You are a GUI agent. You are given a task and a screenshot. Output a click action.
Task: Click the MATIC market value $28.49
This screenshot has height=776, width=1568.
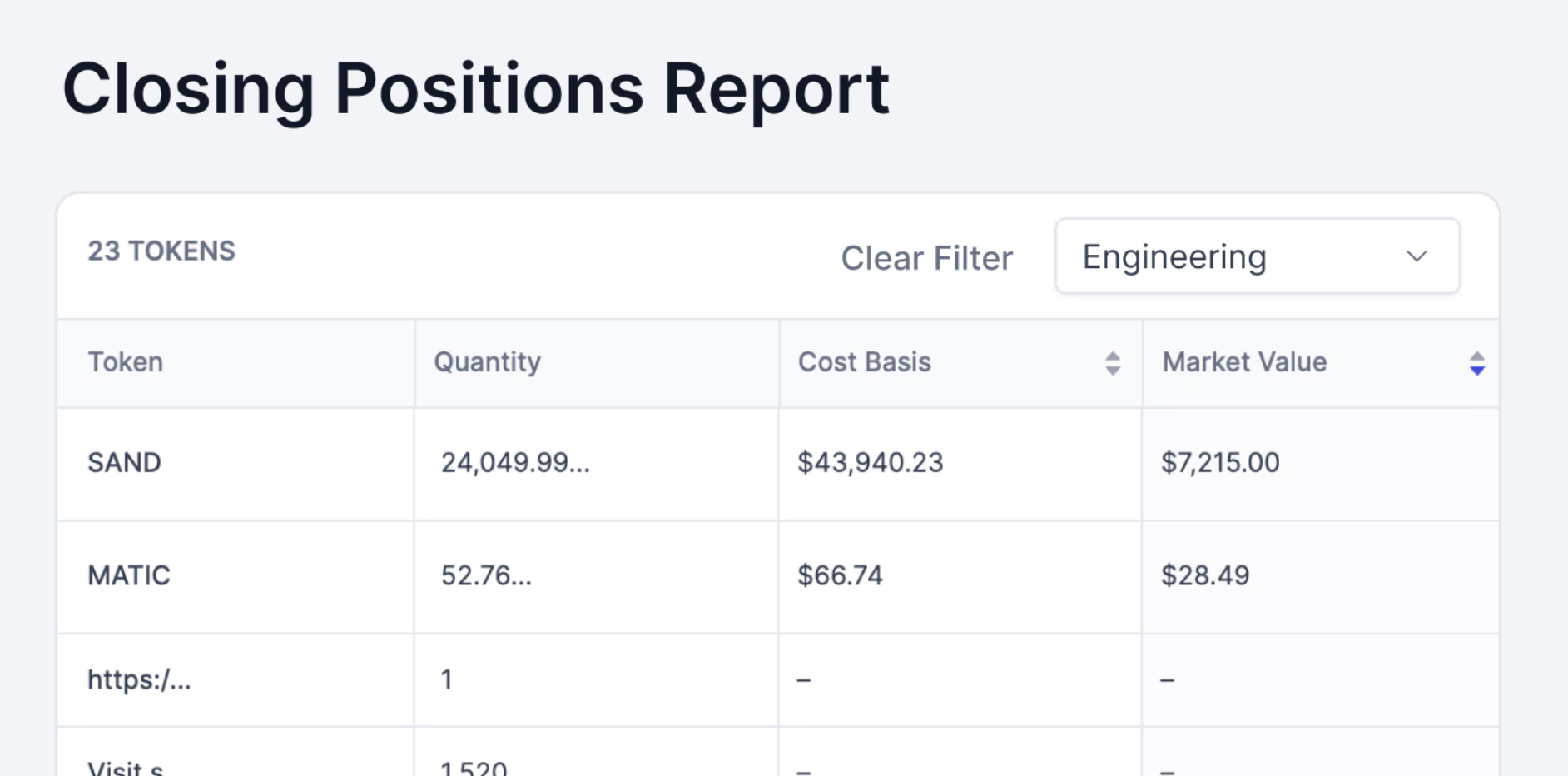pos(1205,575)
